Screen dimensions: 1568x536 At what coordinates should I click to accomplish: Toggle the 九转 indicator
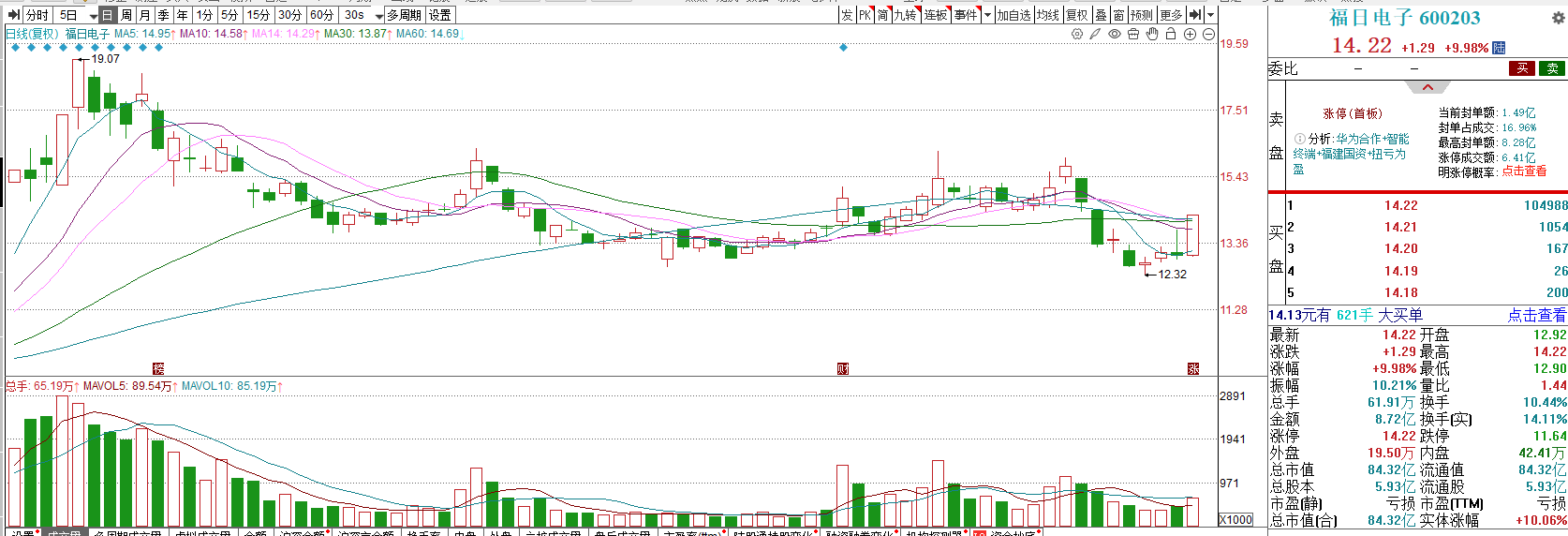tap(905, 15)
